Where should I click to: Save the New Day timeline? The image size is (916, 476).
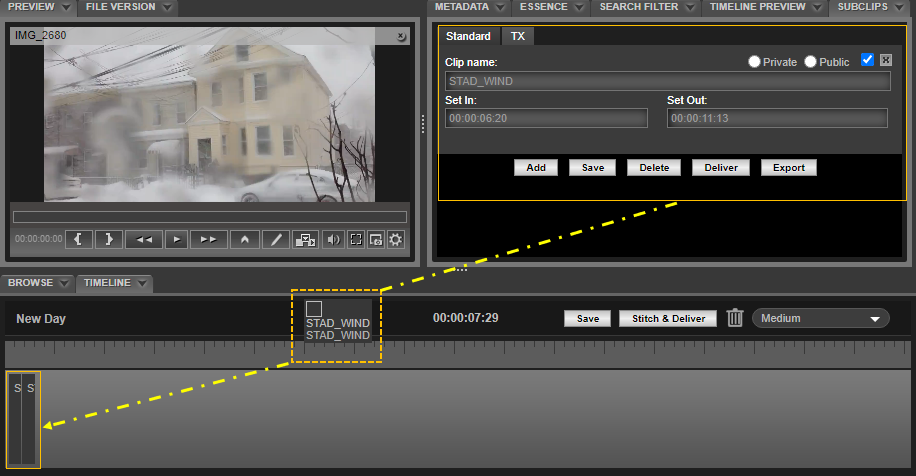click(x=588, y=318)
